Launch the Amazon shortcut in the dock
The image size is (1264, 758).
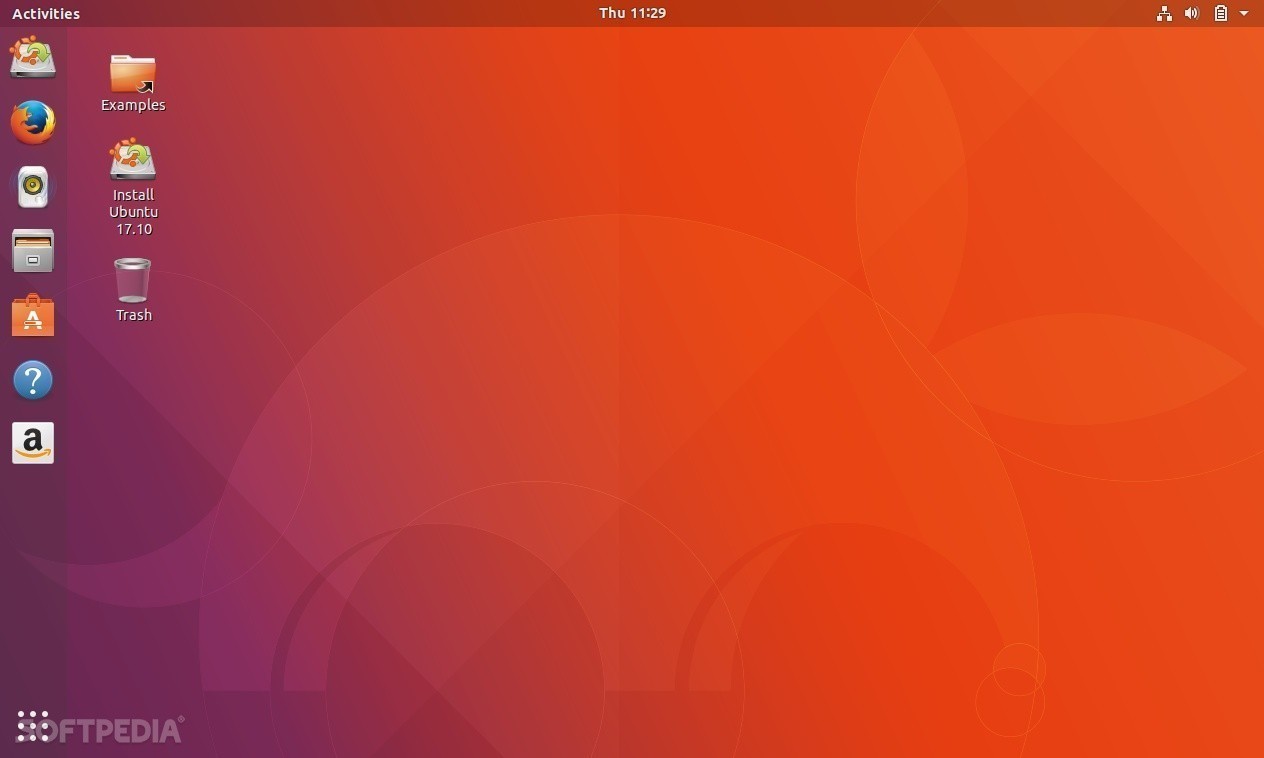tap(33, 443)
